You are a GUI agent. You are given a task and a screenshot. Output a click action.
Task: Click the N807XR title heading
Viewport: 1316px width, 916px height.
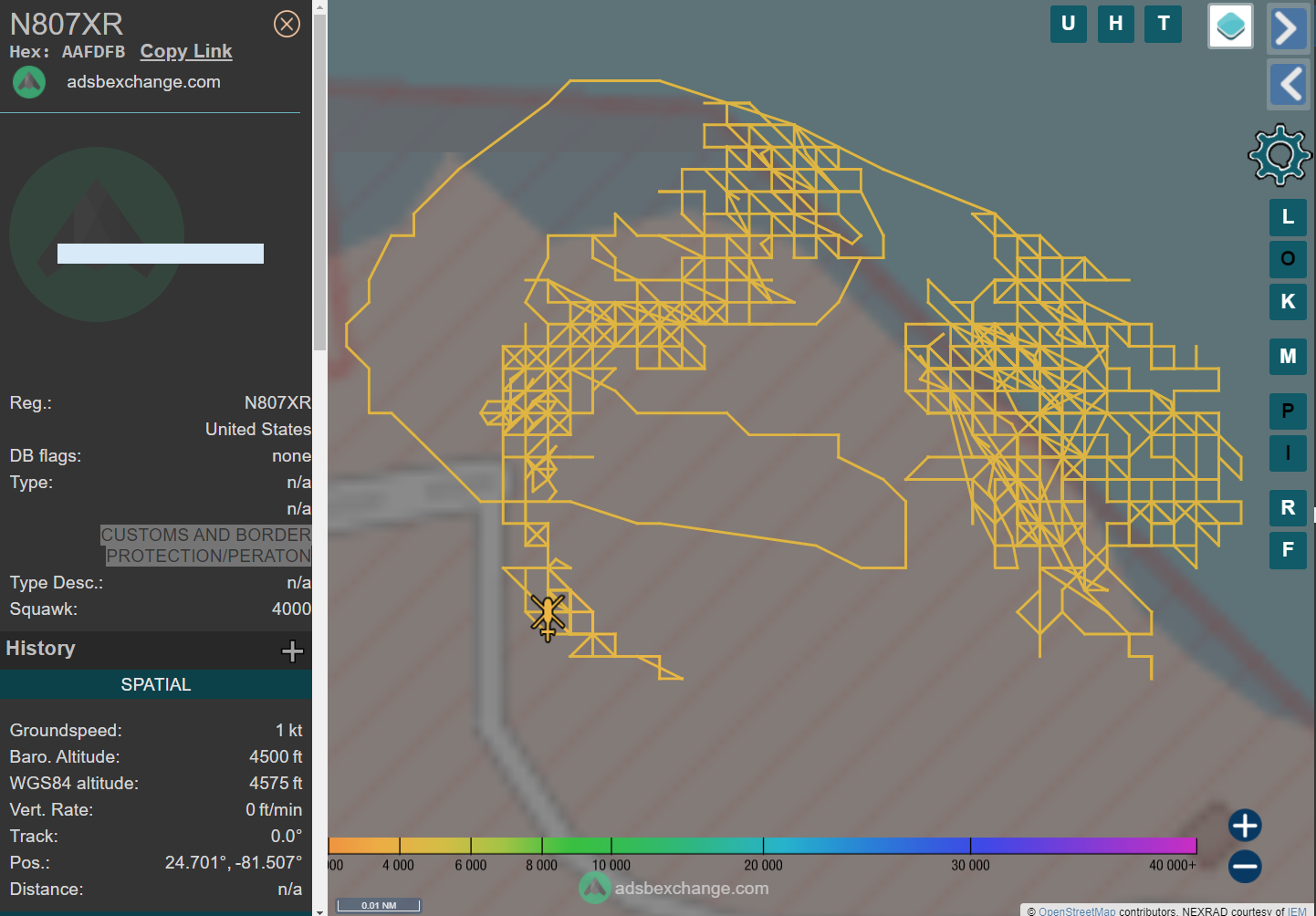click(67, 24)
